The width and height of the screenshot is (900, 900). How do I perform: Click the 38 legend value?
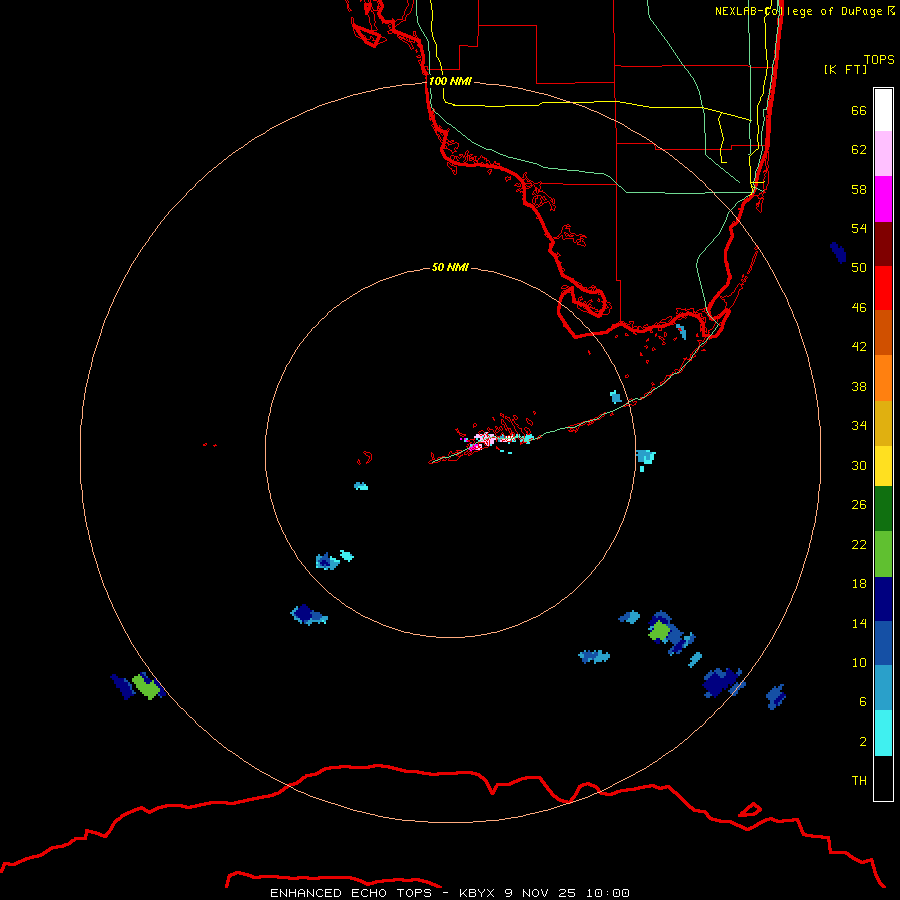coord(859,386)
